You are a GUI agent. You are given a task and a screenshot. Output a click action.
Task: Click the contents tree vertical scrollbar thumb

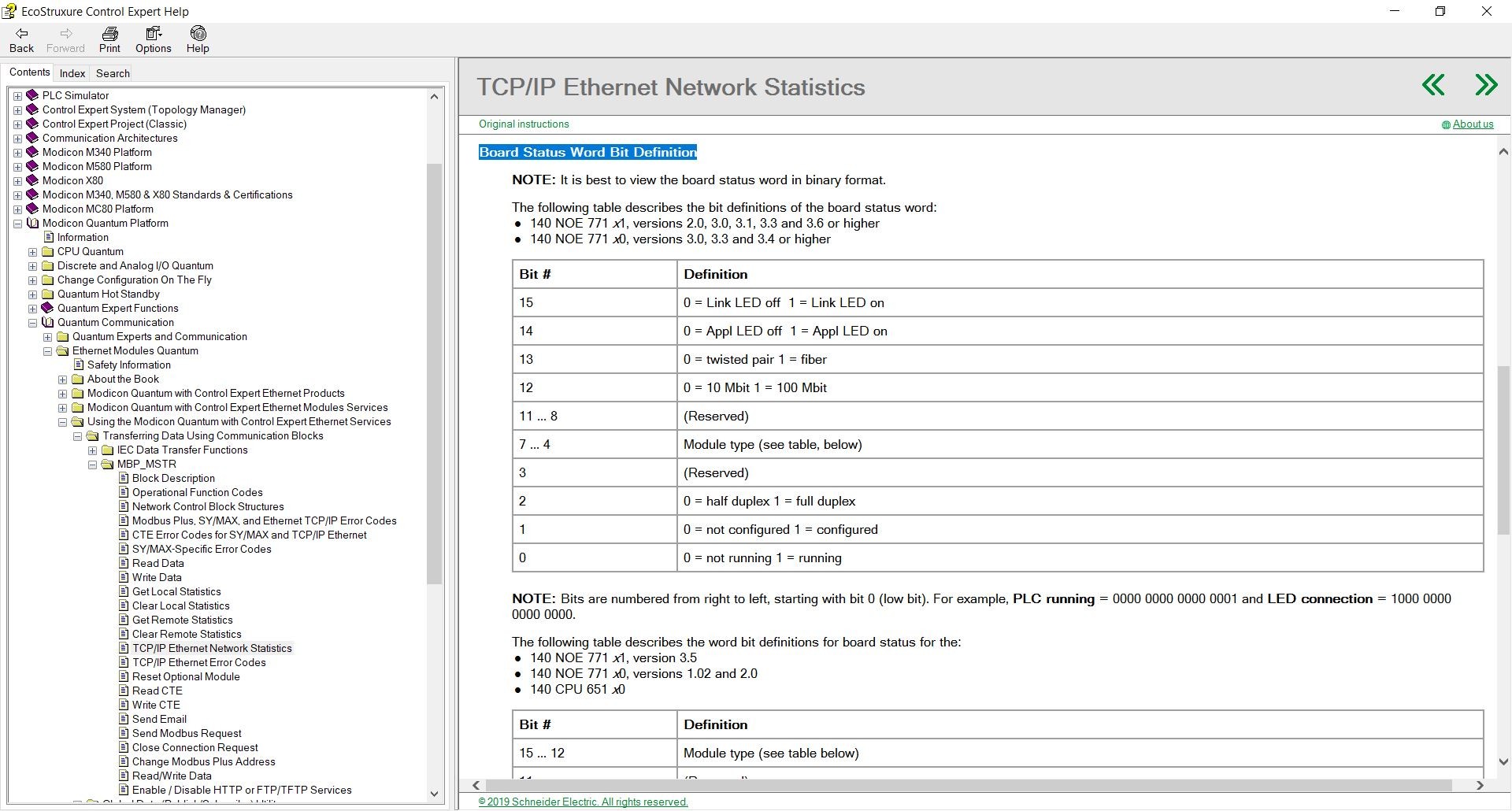[435, 374]
